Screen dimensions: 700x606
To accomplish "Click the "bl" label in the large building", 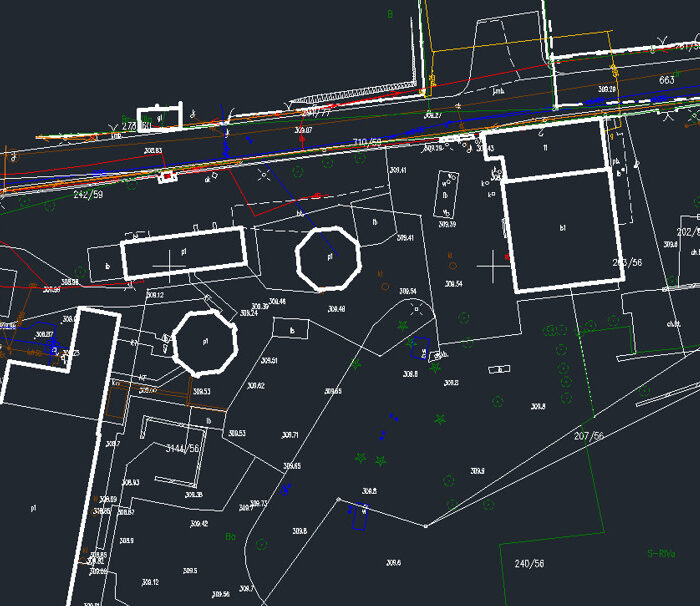I will point(562,228).
